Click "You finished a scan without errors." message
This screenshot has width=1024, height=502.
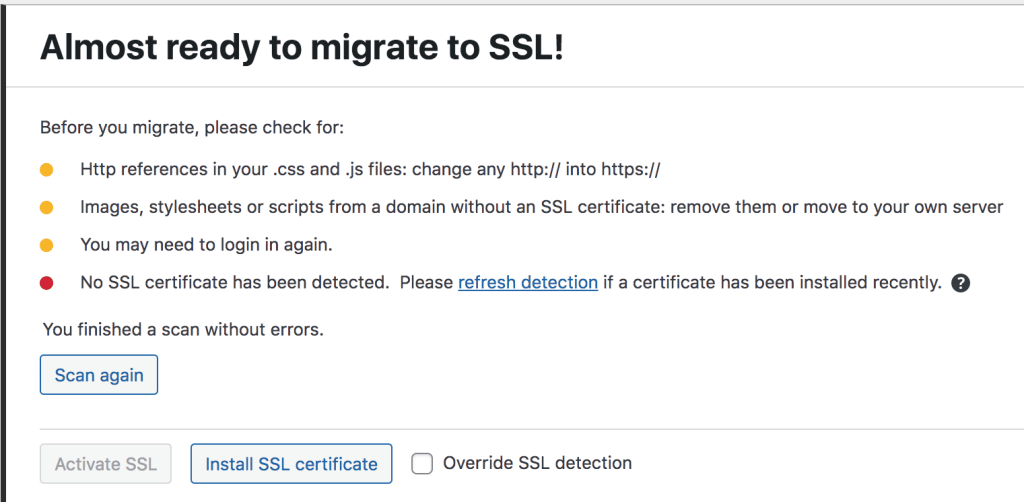(183, 329)
